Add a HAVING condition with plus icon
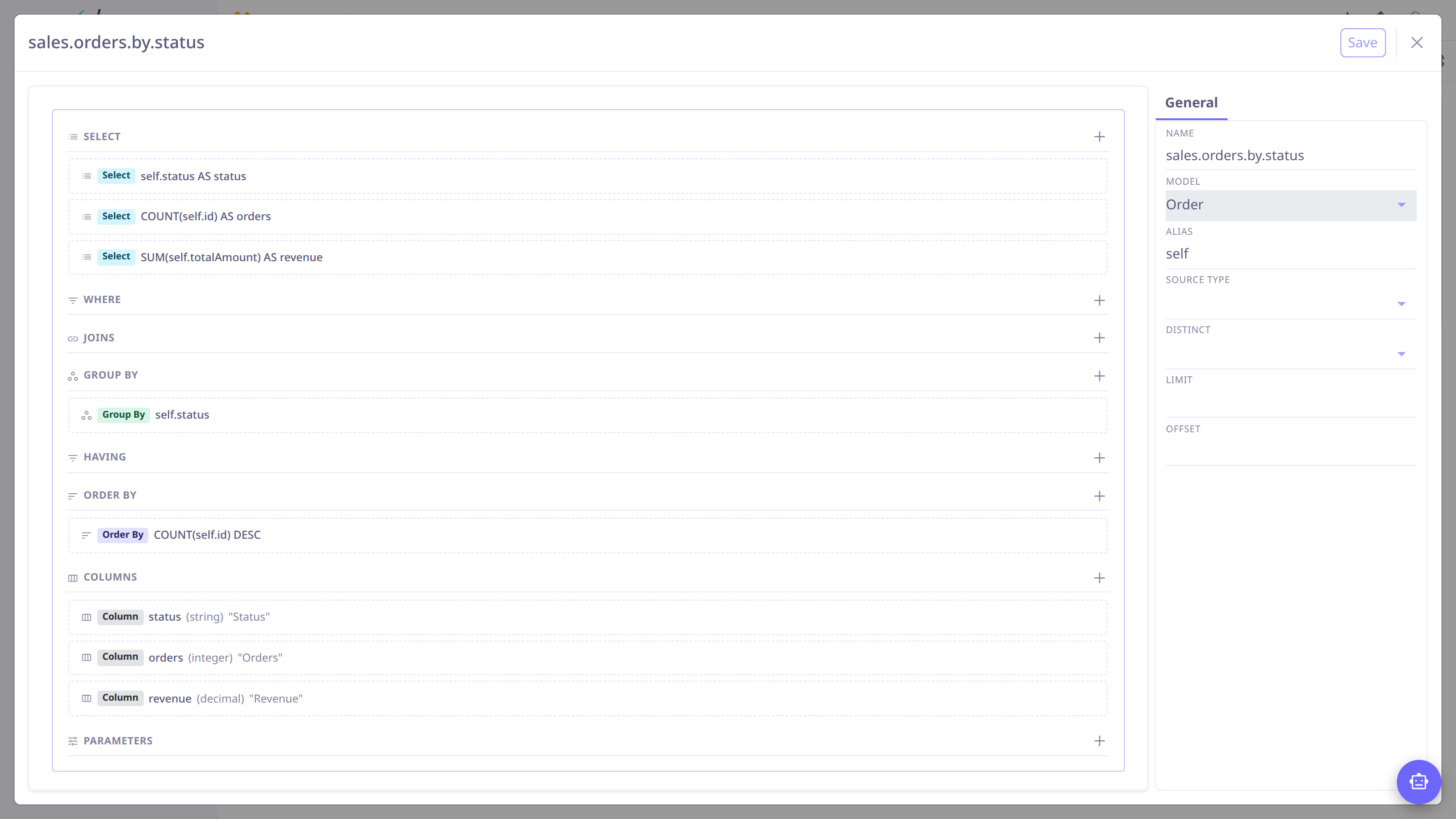 (x=1099, y=458)
